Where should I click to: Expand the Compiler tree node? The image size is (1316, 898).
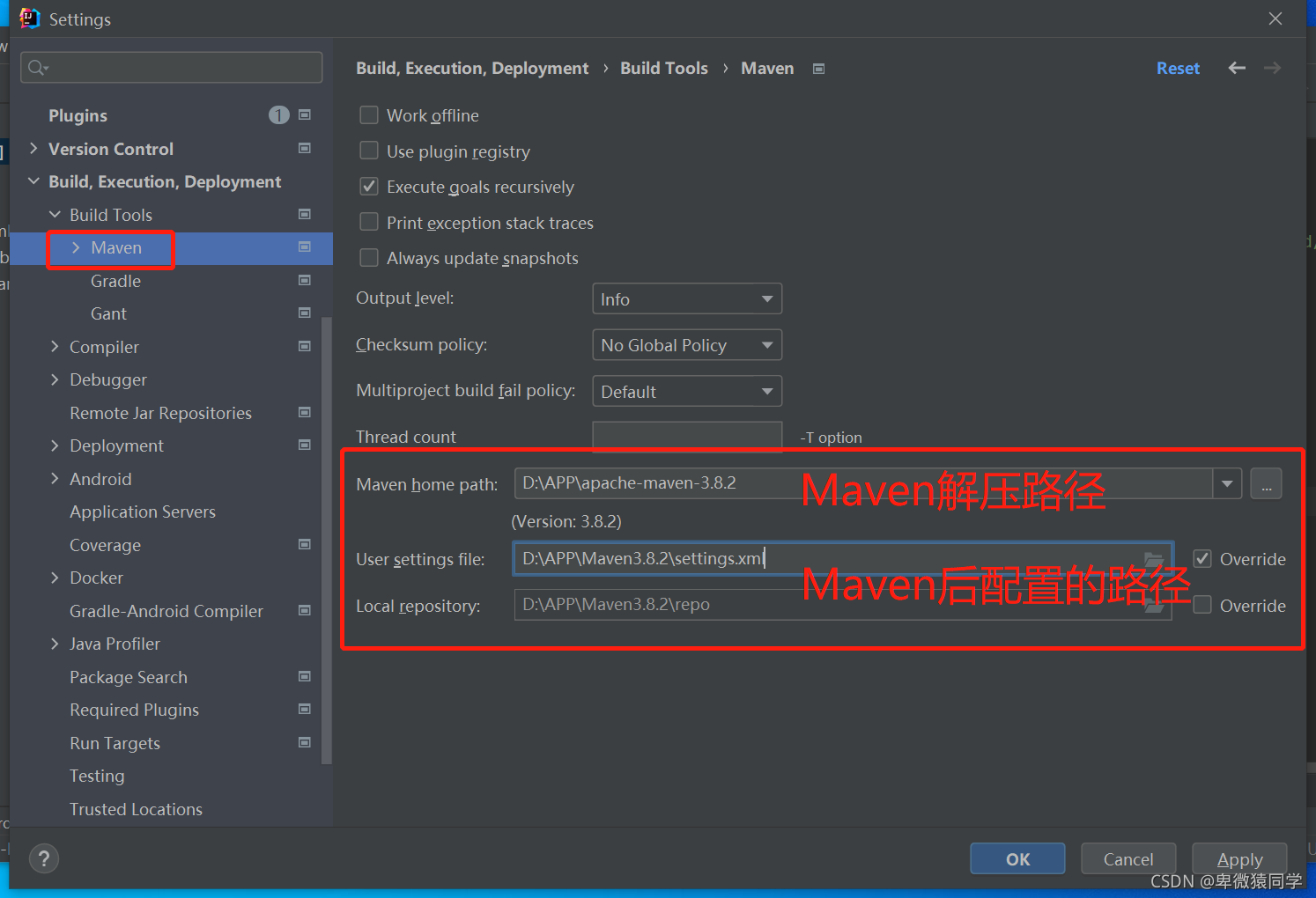[55, 347]
